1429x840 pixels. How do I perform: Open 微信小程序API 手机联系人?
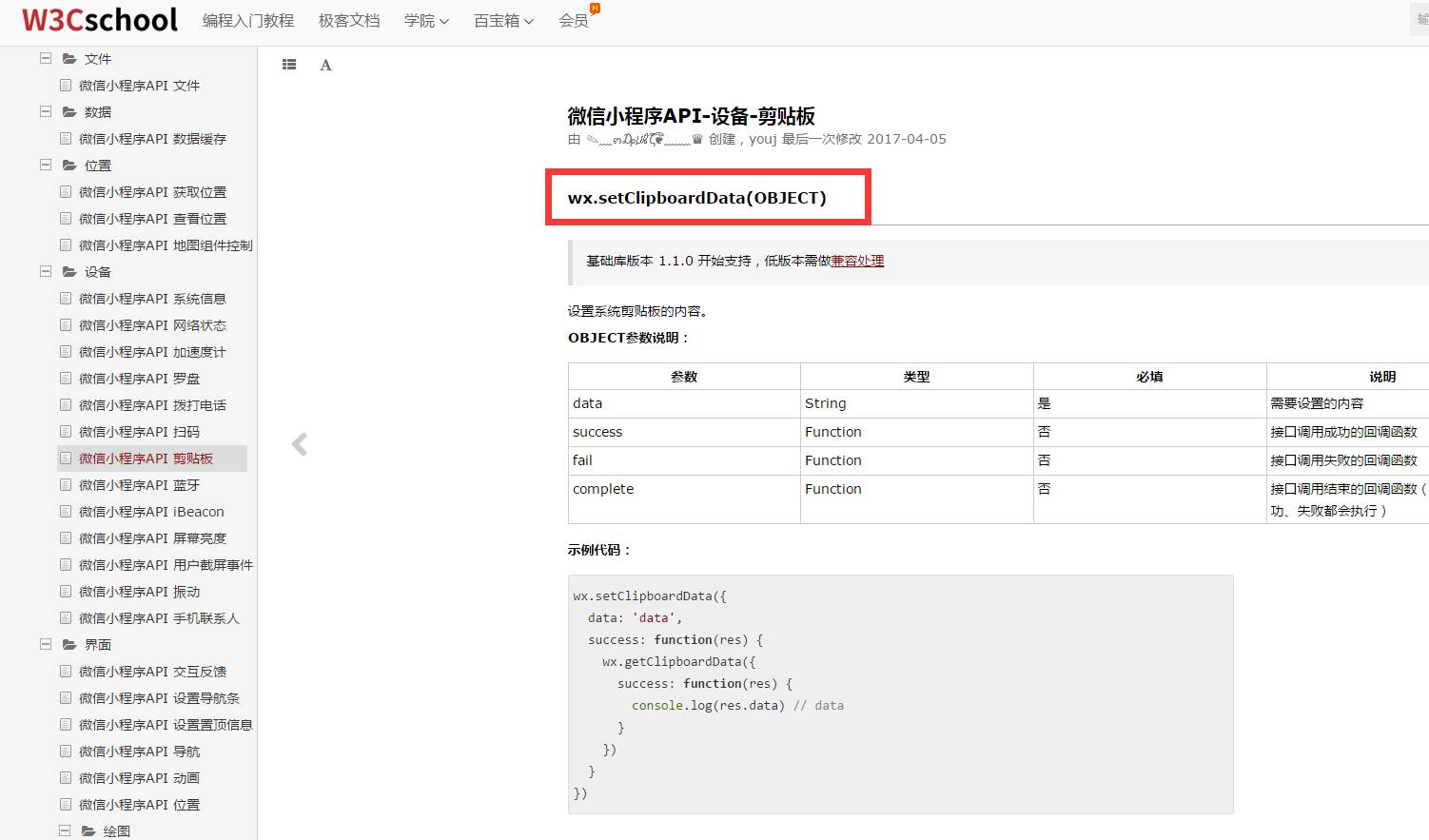click(x=159, y=618)
